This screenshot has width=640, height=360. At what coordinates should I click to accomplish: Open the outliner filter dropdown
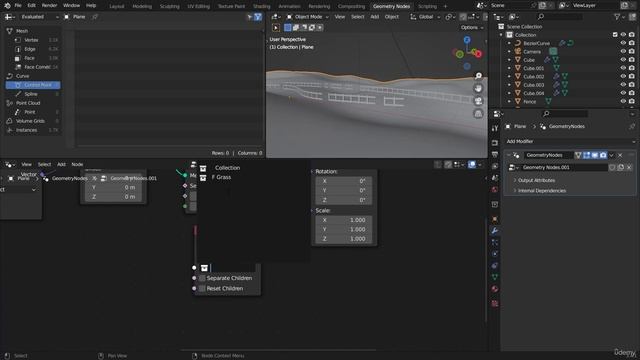(x=619, y=17)
